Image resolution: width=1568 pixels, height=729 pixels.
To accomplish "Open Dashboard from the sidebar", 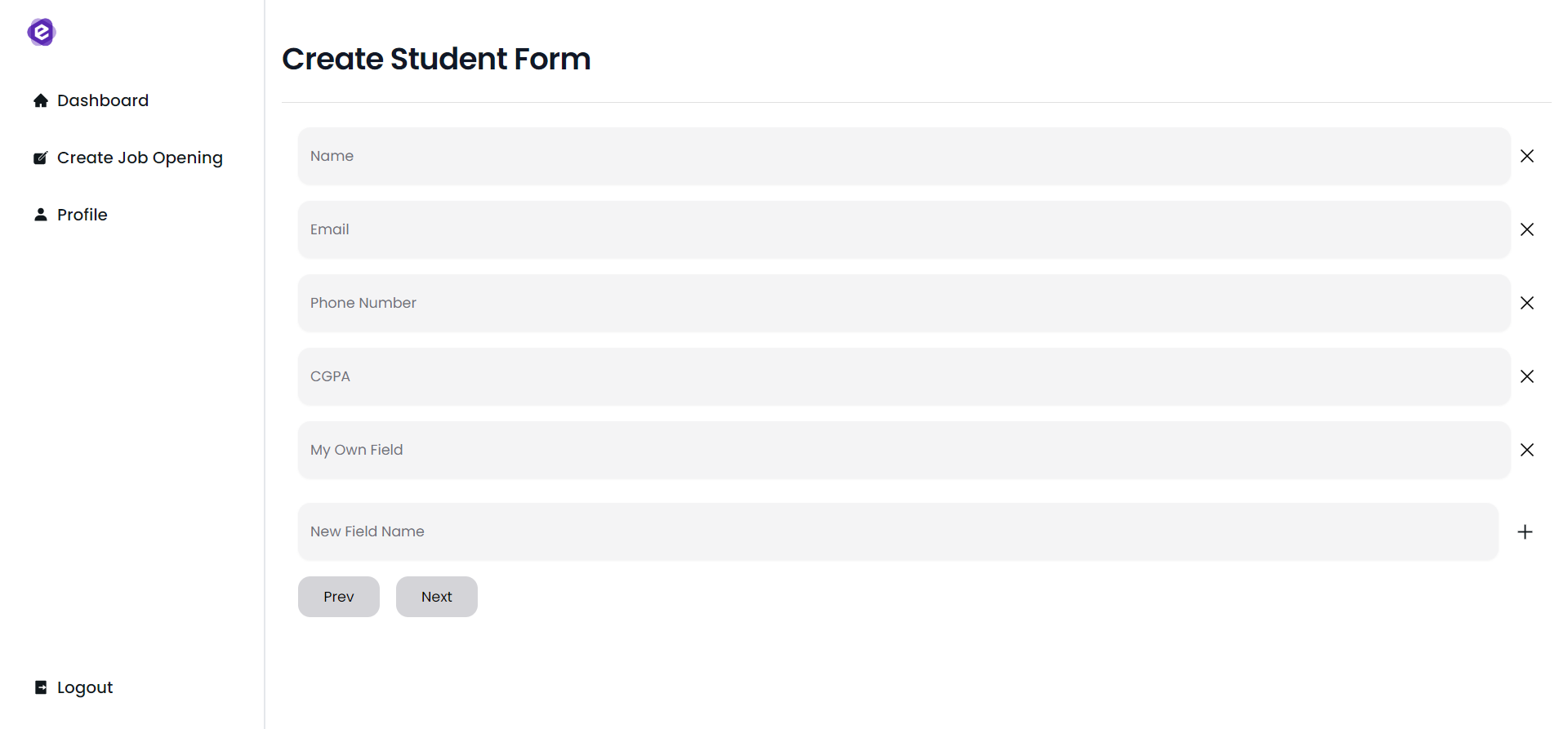I will (x=103, y=100).
